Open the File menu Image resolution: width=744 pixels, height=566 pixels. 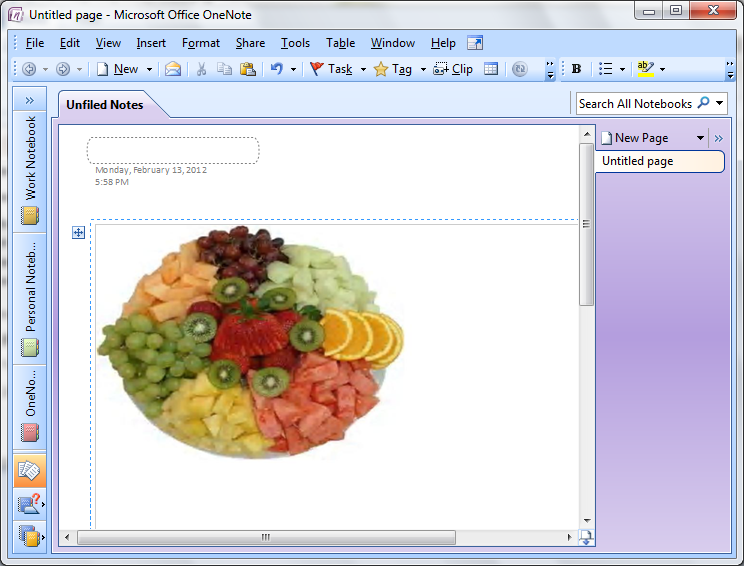click(x=35, y=43)
